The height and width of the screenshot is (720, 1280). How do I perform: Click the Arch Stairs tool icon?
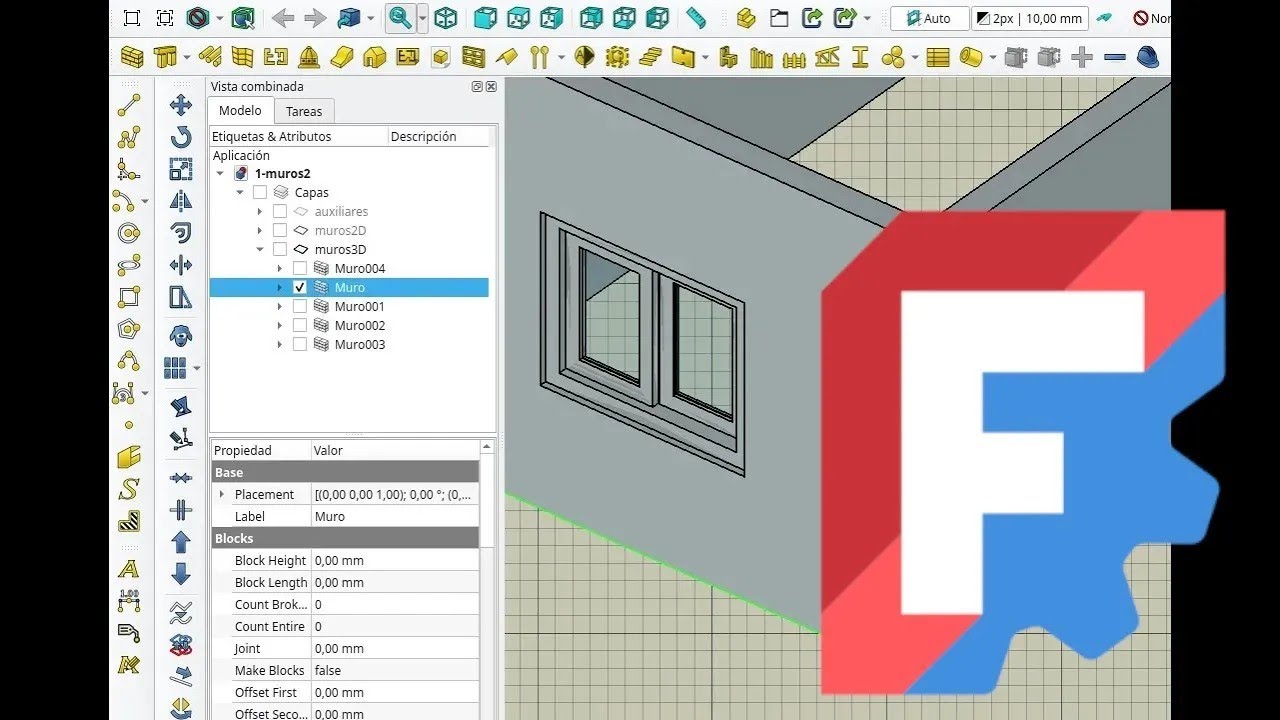click(x=651, y=57)
